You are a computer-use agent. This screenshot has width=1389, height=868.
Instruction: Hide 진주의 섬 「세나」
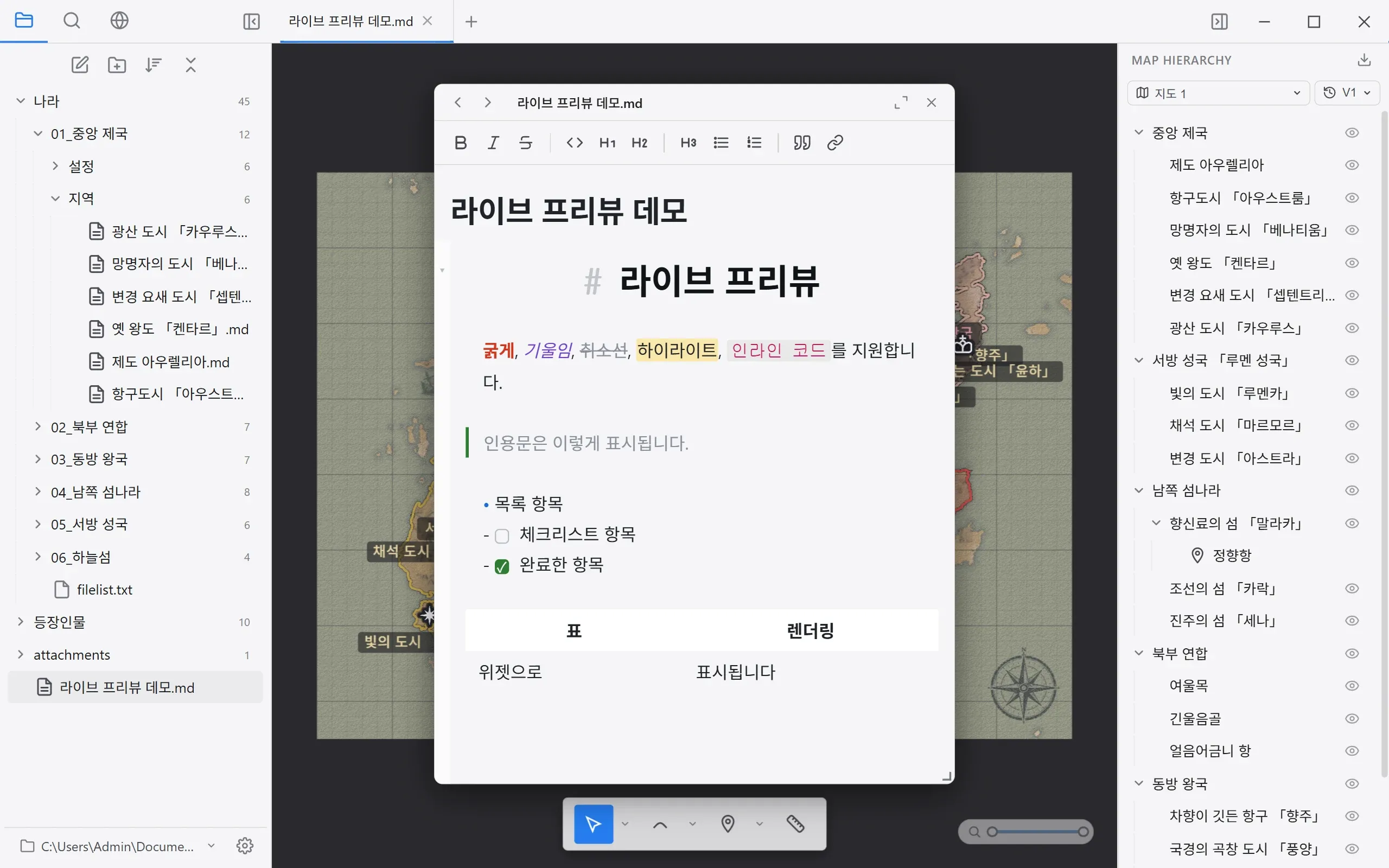point(1352,621)
